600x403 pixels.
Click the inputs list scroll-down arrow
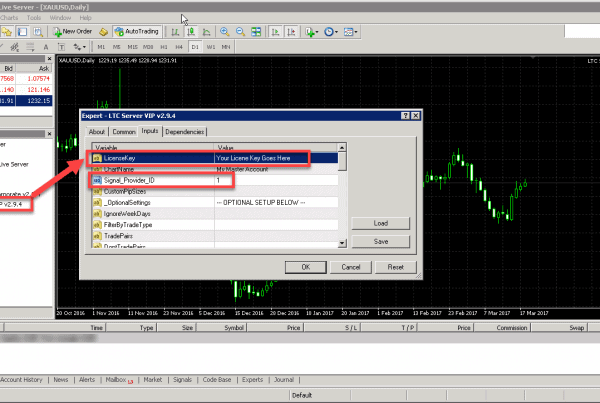pos(342,243)
